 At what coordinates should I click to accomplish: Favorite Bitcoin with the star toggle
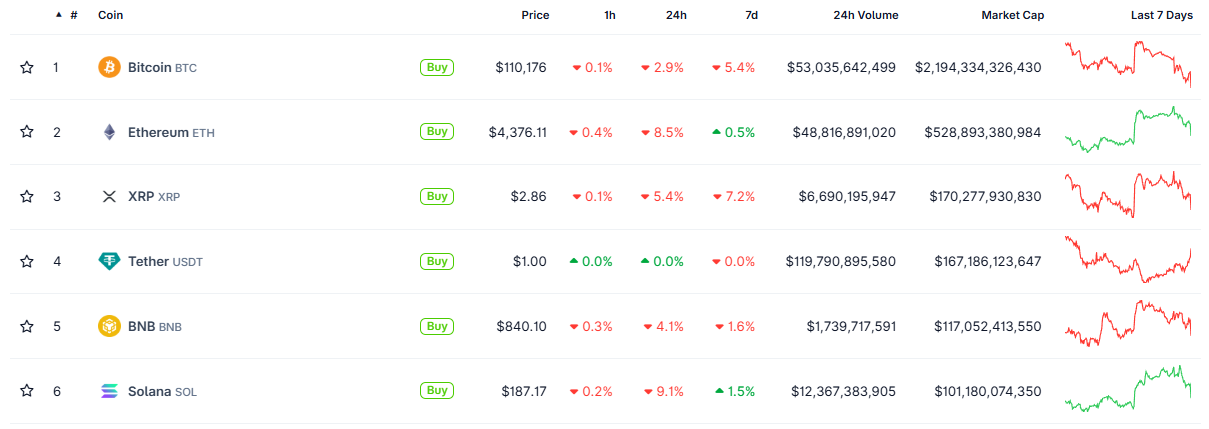27,67
